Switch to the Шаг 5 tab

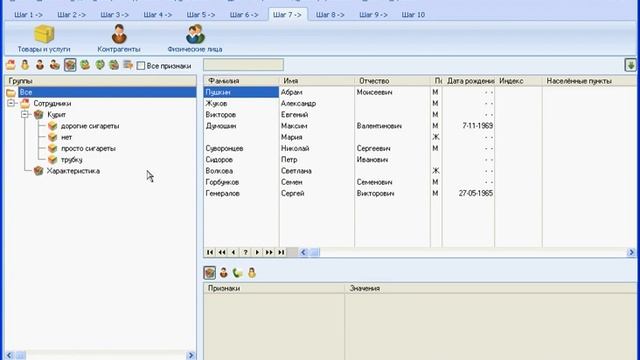click(201, 15)
